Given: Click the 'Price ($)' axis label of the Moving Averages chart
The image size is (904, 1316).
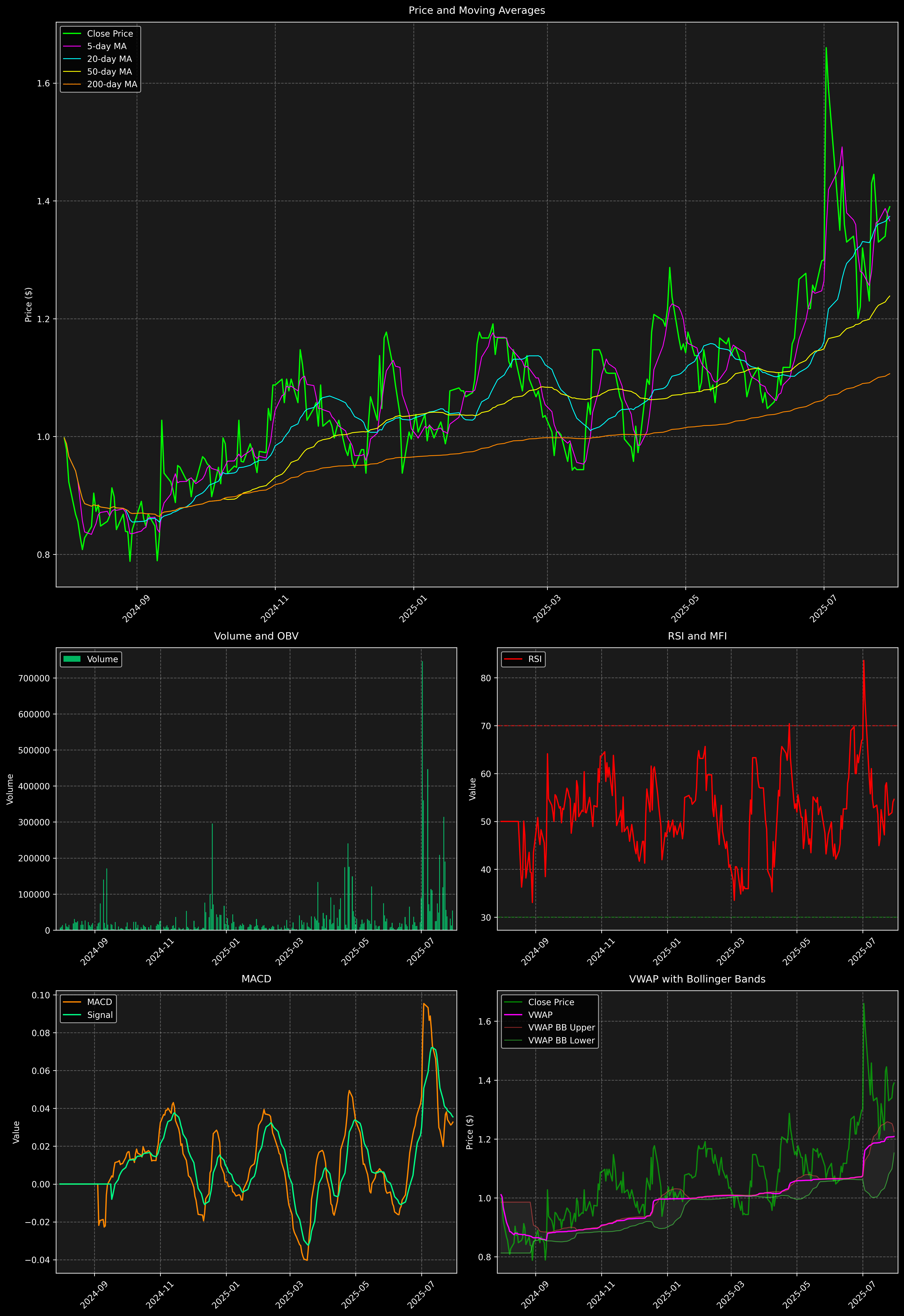Looking at the screenshot, I should pyautogui.click(x=28, y=305).
